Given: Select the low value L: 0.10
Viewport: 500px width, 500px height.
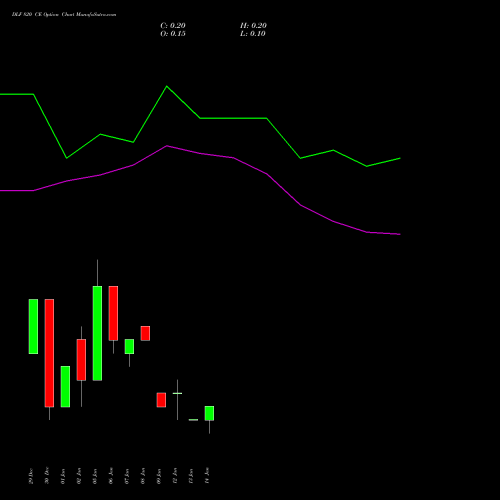Looking at the screenshot, I should click(x=253, y=34).
